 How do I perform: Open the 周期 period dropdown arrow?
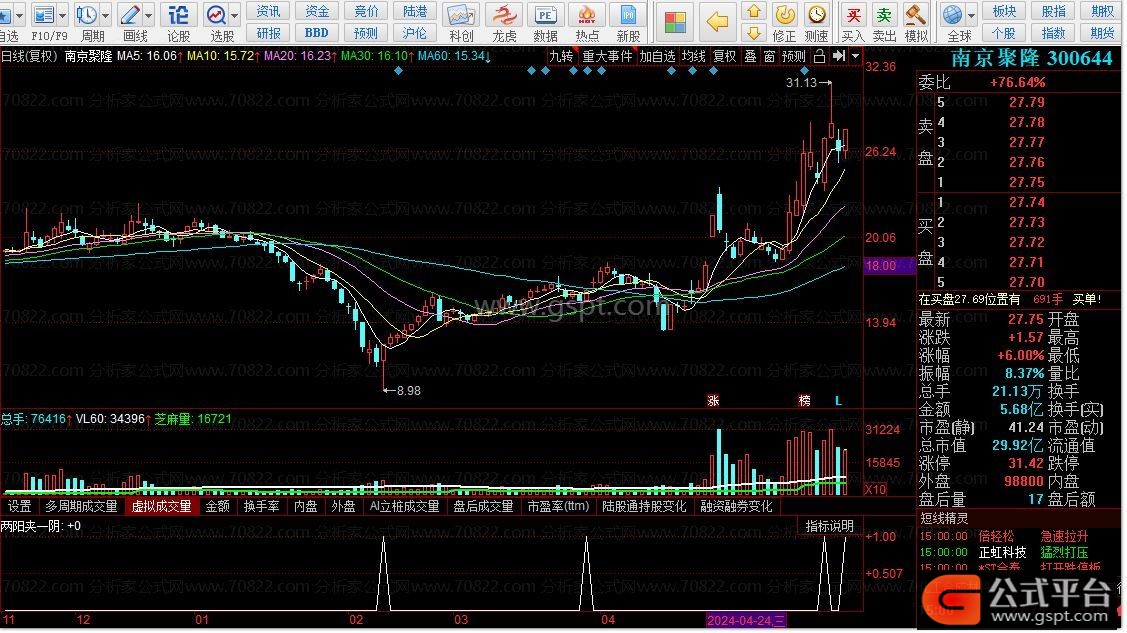point(106,14)
